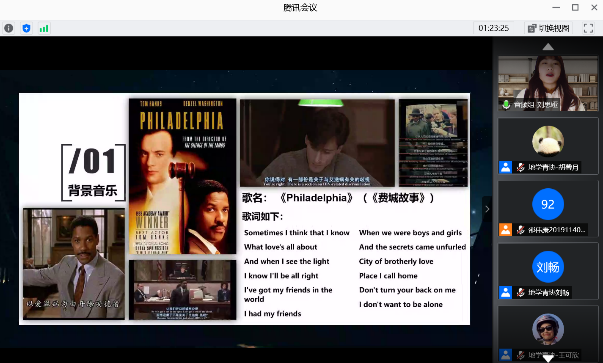Click the 切换视图 switch view button
603x363 pixels.
tap(549, 28)
